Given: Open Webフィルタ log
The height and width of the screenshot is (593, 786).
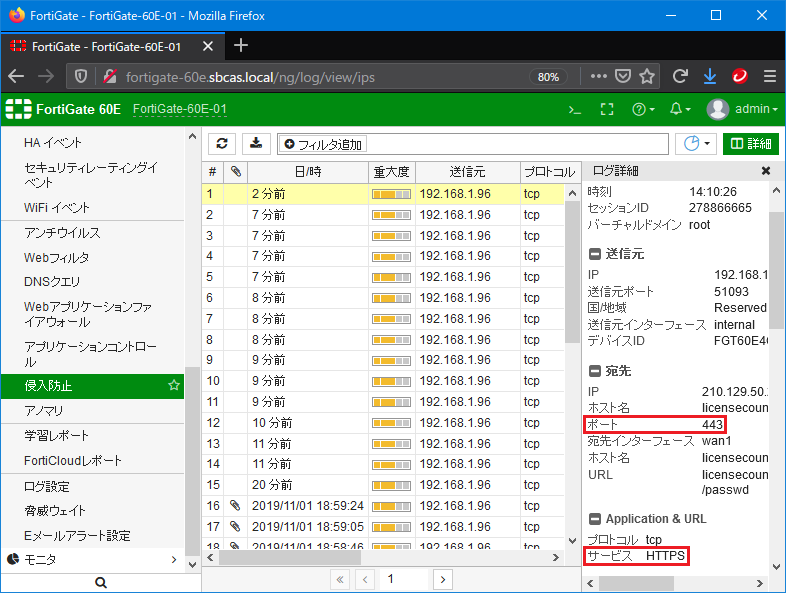Looking at the screenshot, I should click(56, 258).
